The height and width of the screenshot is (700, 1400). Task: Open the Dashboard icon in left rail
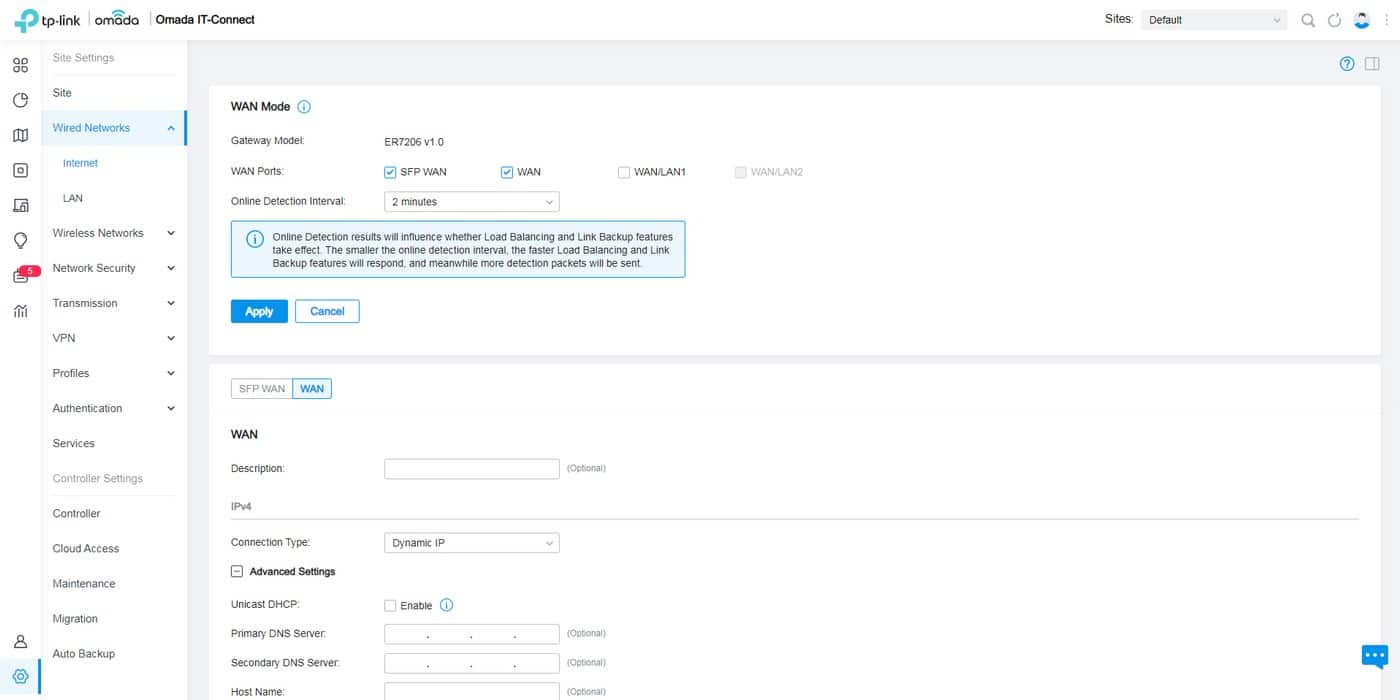[20, 66]
